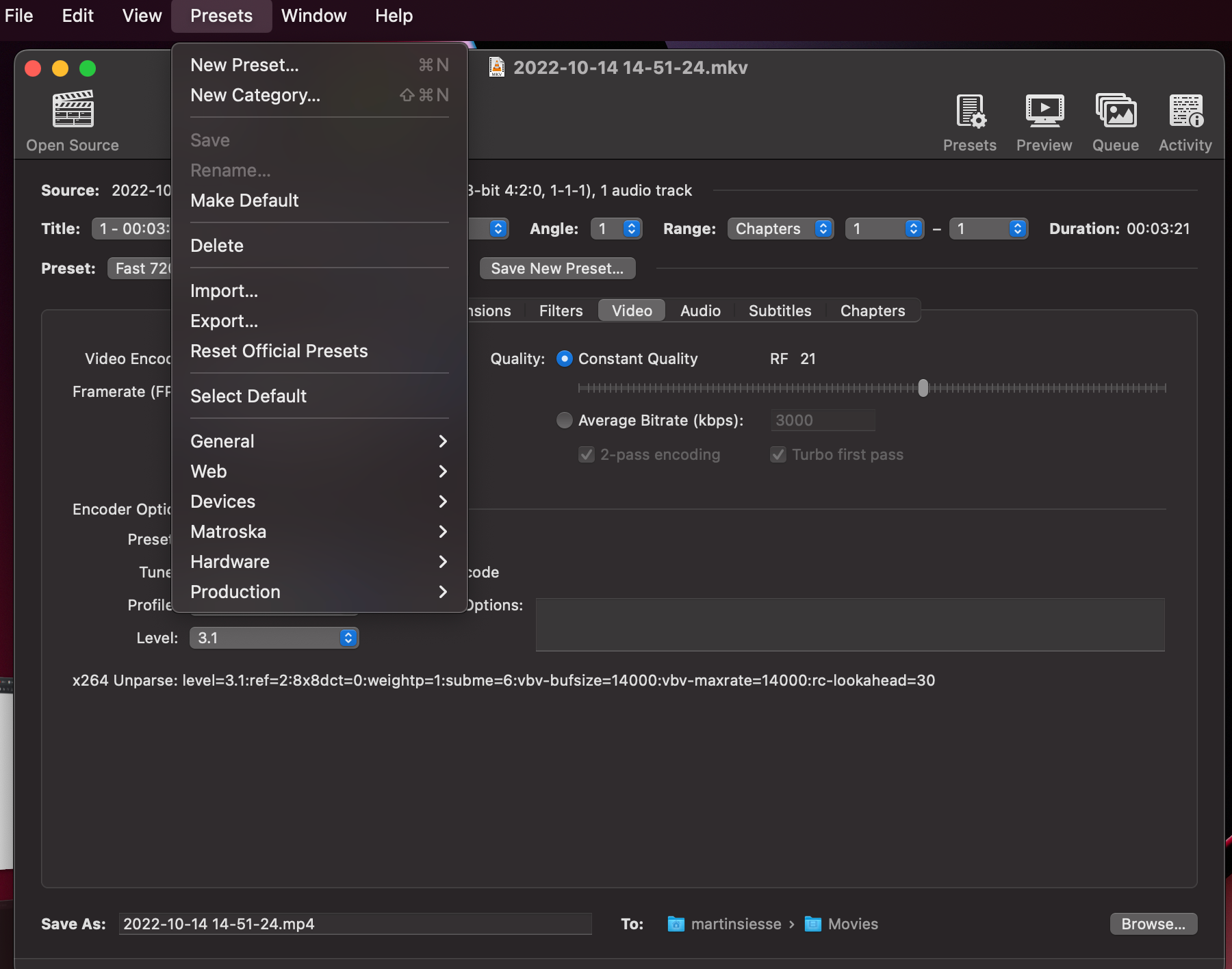The image size is (1232, 969).
Task: Switch to the Chapters tab
Action: pyautogui.click(x=873, y=311)
